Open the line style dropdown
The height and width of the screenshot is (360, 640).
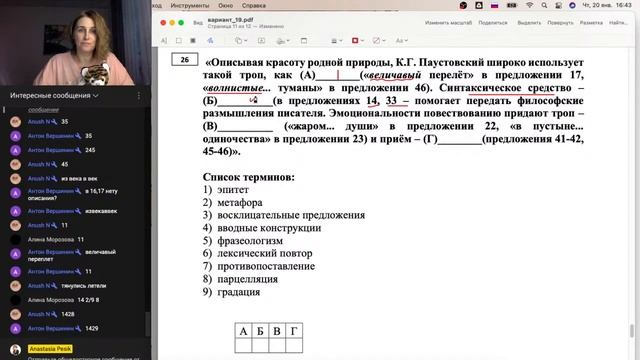pyautogui.click(x=336, y=41)
